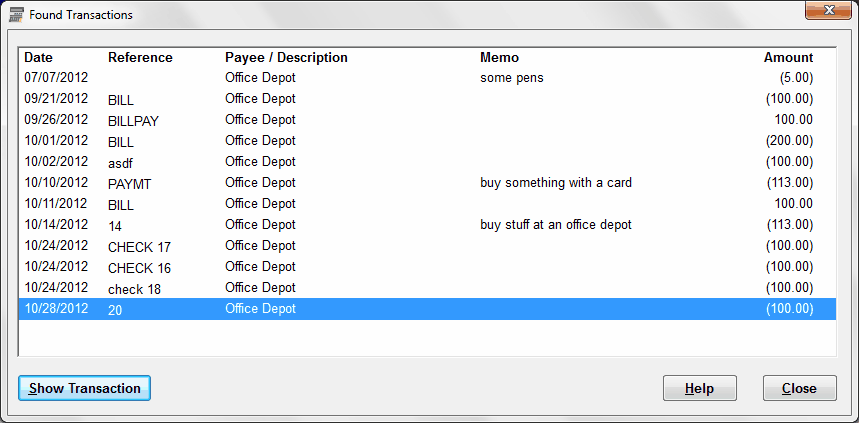This screenshot has height=423, width=859.
Task: Select the 07/07/2012 some pens transaction
Action: click(x=427, y=78)
